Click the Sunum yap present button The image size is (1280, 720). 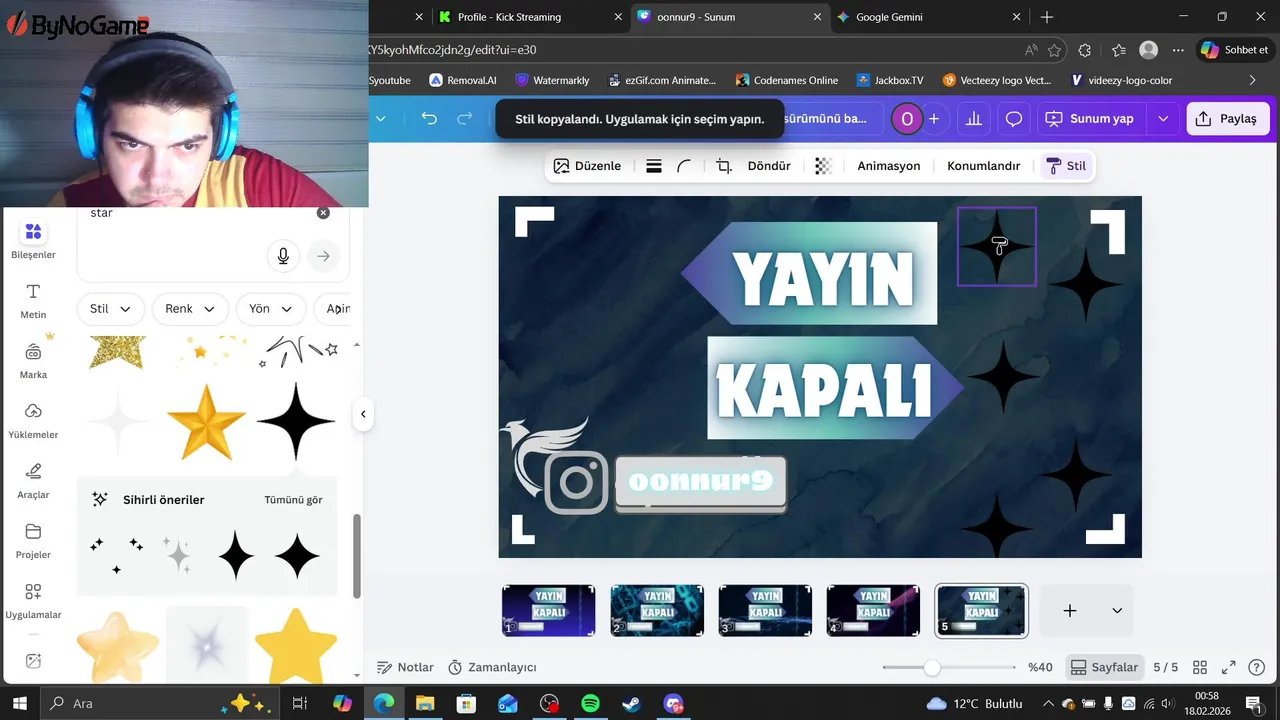pos(1091,118)
